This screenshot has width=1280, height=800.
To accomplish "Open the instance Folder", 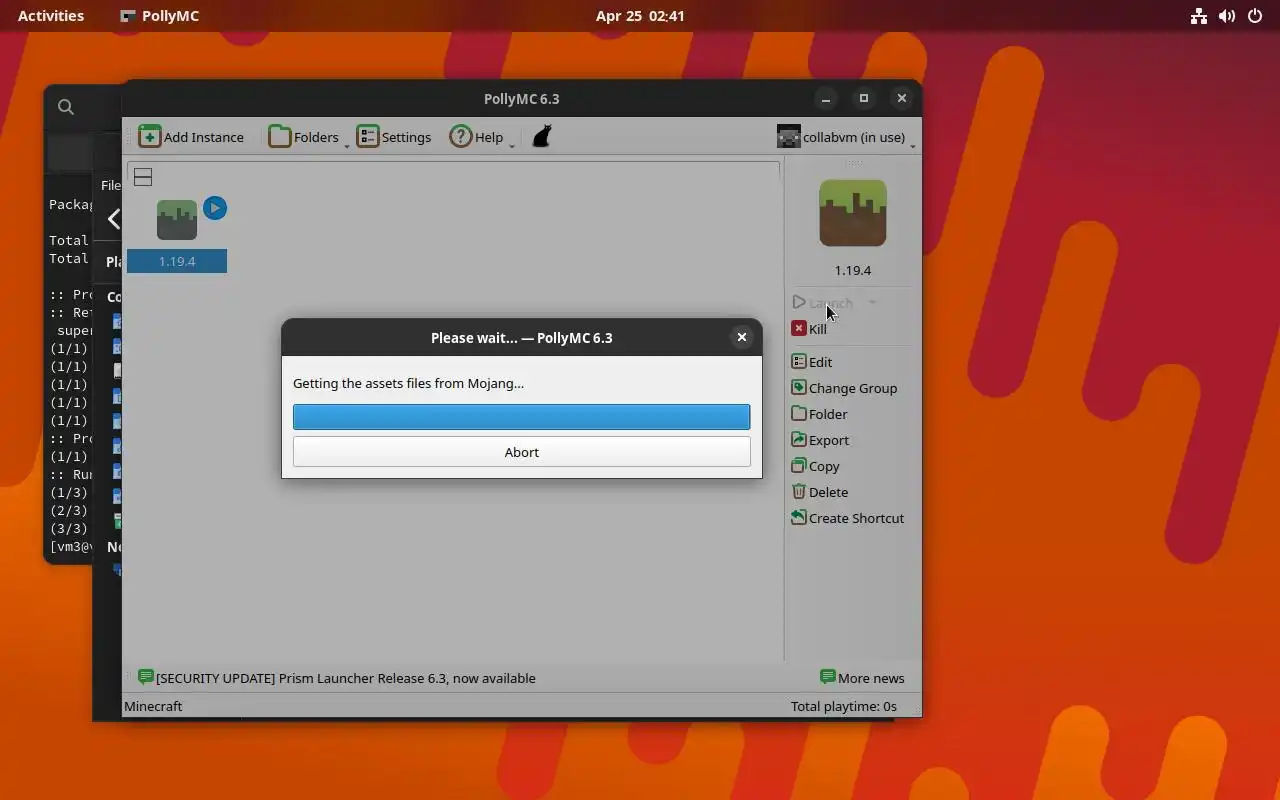I will tap(819, 414).
